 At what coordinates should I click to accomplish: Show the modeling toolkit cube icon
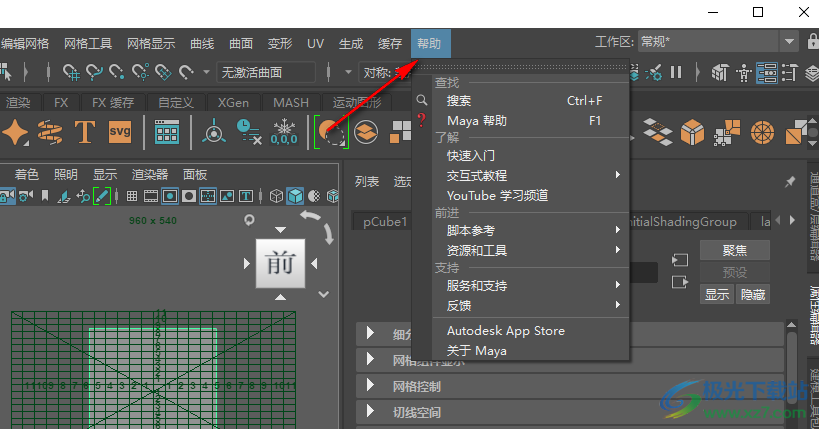[x=720, y=72]
